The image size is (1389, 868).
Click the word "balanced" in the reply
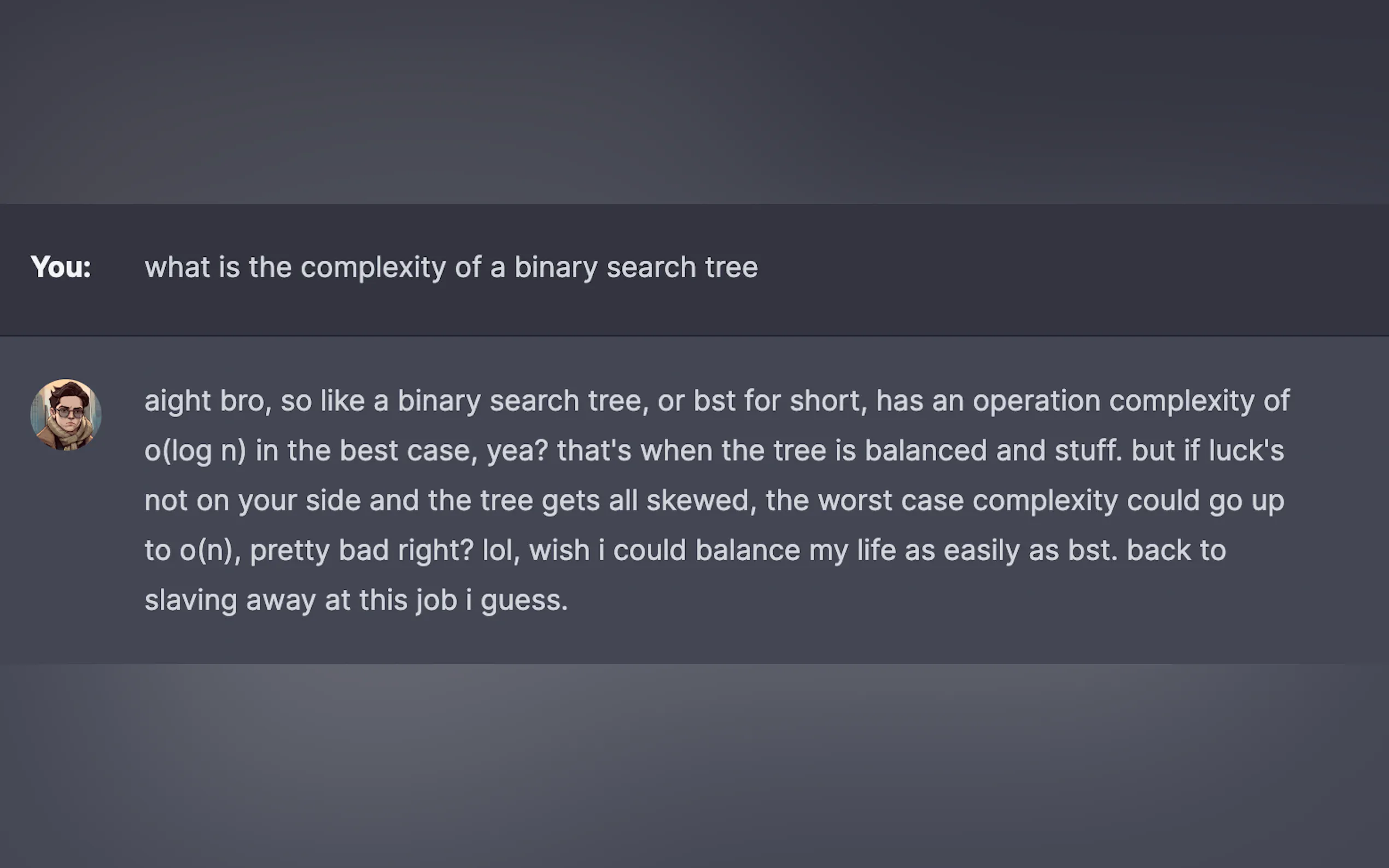(926, 450)
